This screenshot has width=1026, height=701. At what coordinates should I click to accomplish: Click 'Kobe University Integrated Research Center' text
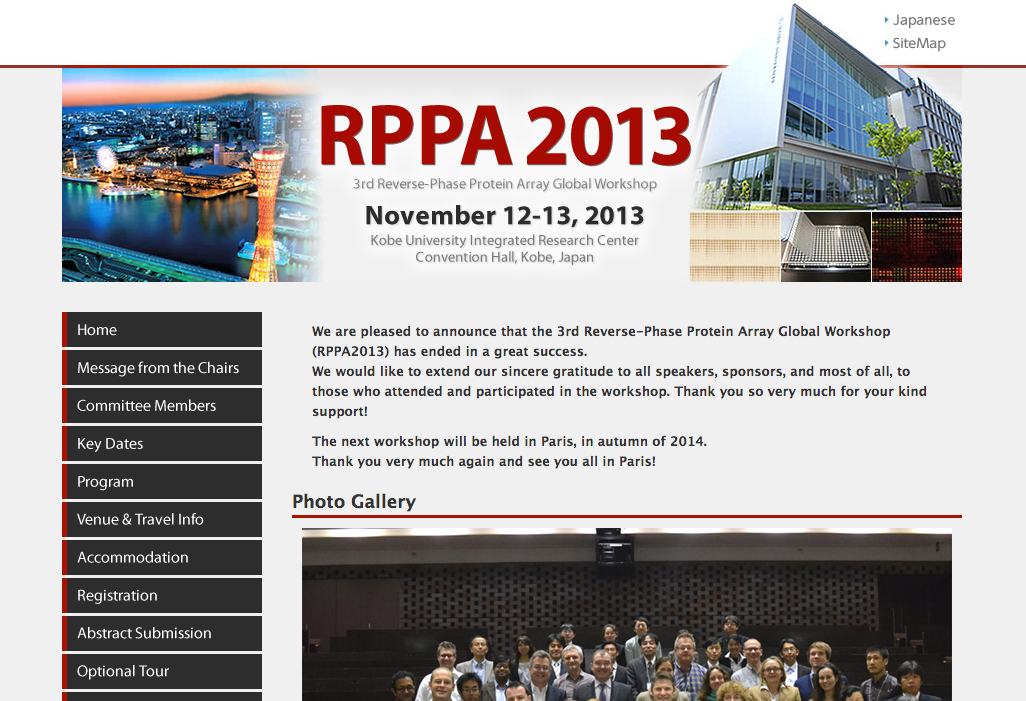pyautogui.click(x=504, y=240)
